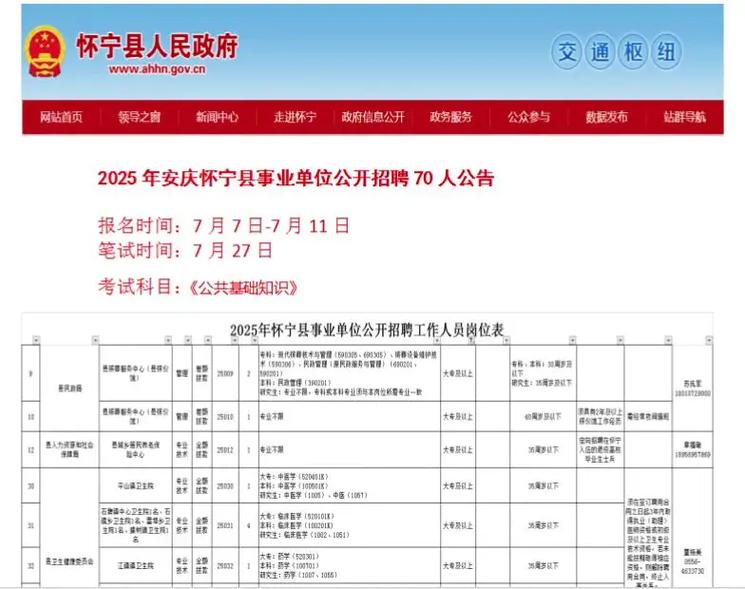Click 专业不限 in the 25010 row
This screenshot has height=589, width=745.
pos(271,417)
